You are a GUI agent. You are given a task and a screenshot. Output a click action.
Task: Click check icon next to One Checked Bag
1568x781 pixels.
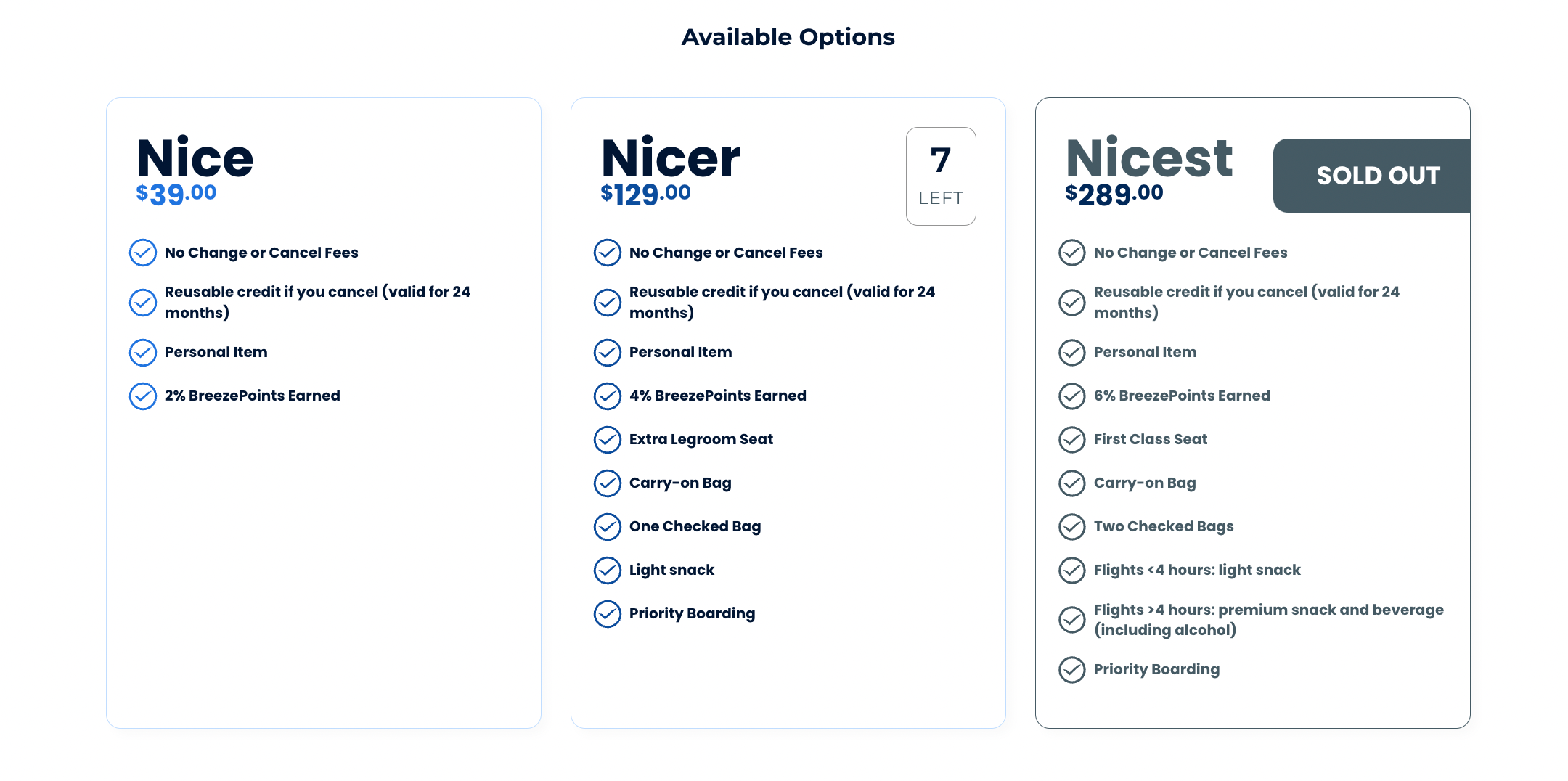(608, 527)
